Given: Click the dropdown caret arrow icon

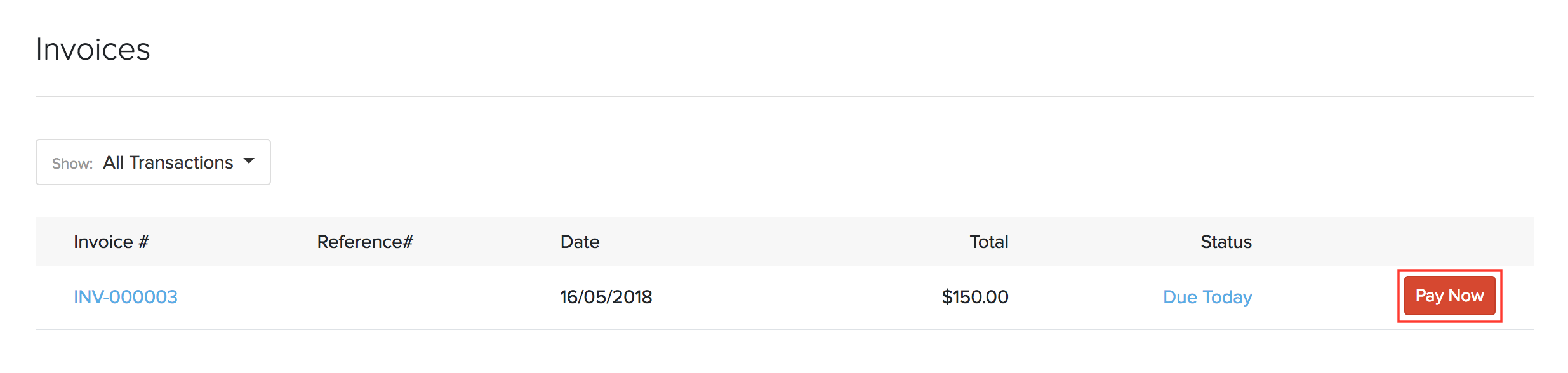Looking at the screenshot, I should click(249, 161).
